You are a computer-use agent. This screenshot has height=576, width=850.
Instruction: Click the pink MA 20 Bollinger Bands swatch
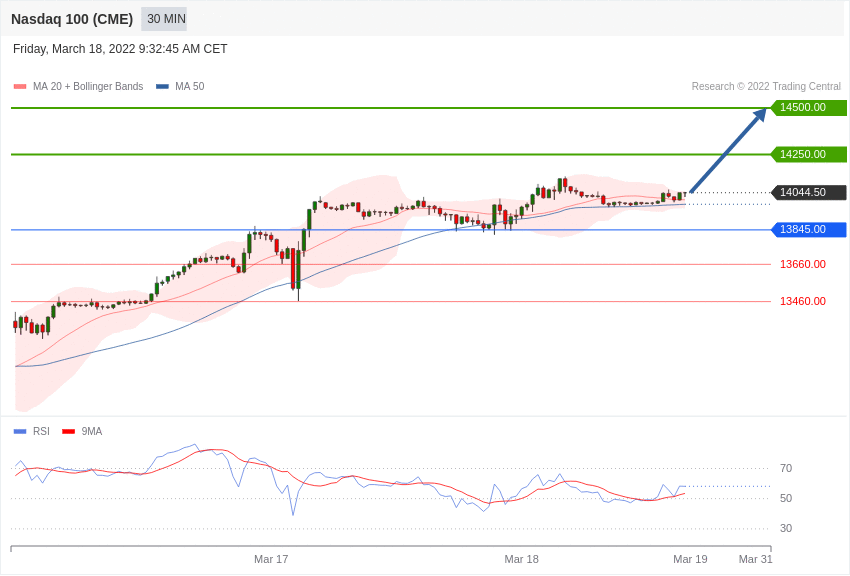[x=20, y=87]
